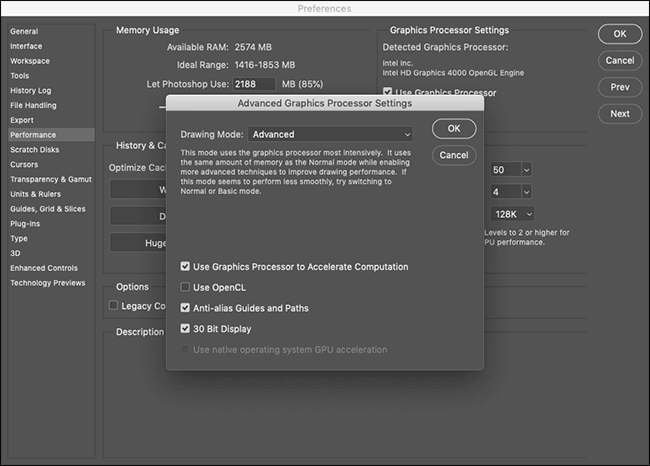650x466 pixels.
Task: Select the Scratch Disks preferences category
Action: tap(35, 150)
